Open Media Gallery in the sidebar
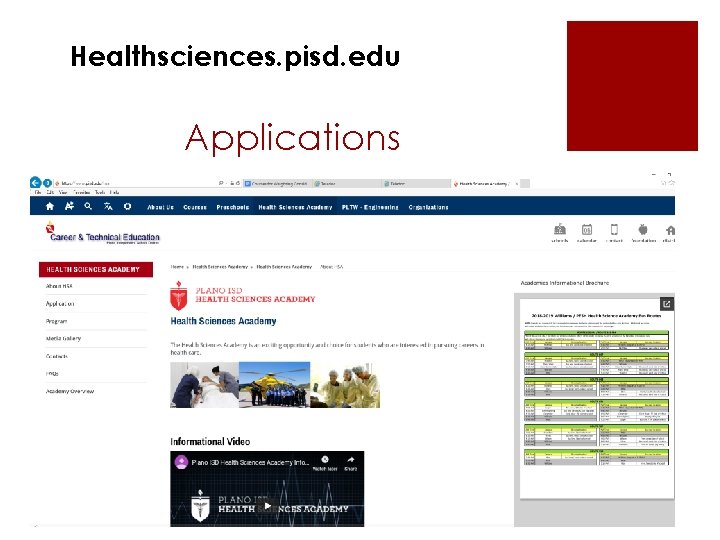Screen dimensions: 720x540 [x=63, y=338]
